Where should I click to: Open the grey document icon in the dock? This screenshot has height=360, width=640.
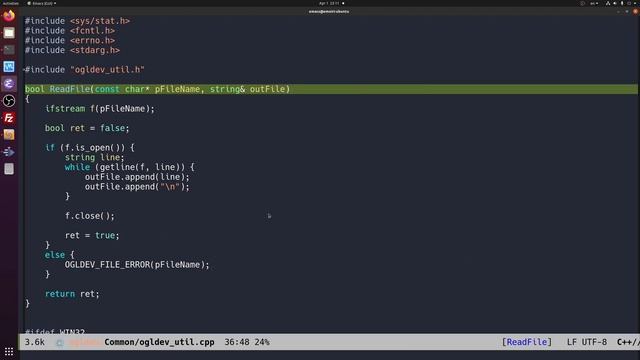[9, 169]
